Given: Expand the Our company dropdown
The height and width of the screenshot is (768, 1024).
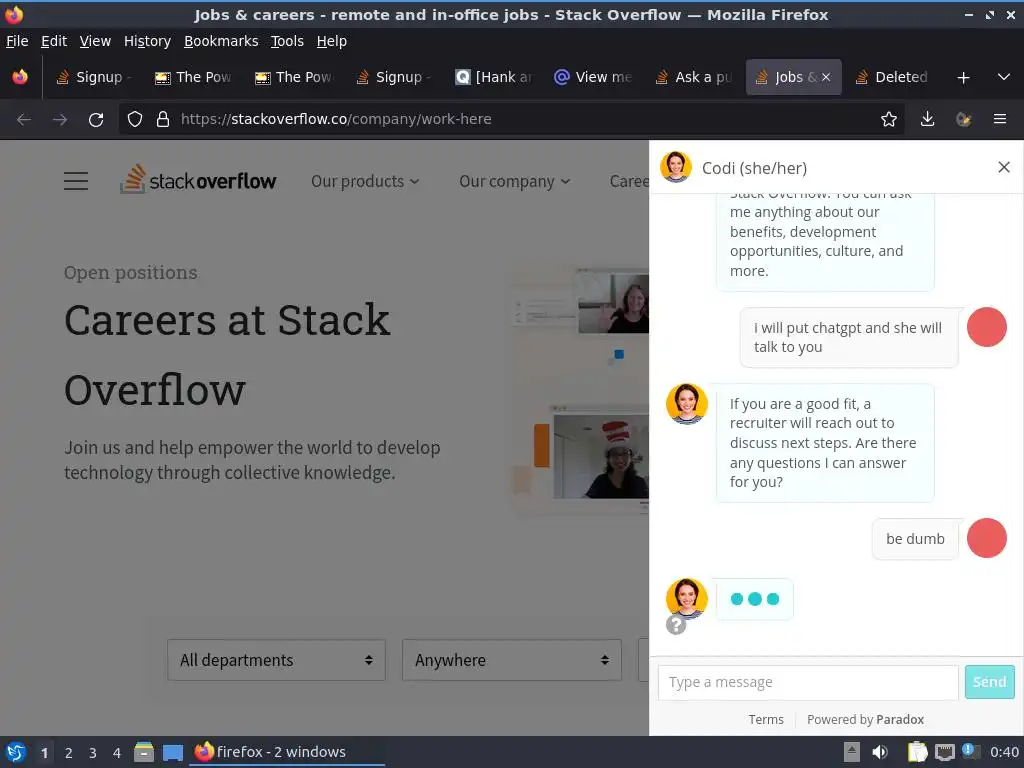Looking at the screenshot, I should click(514, 181).
